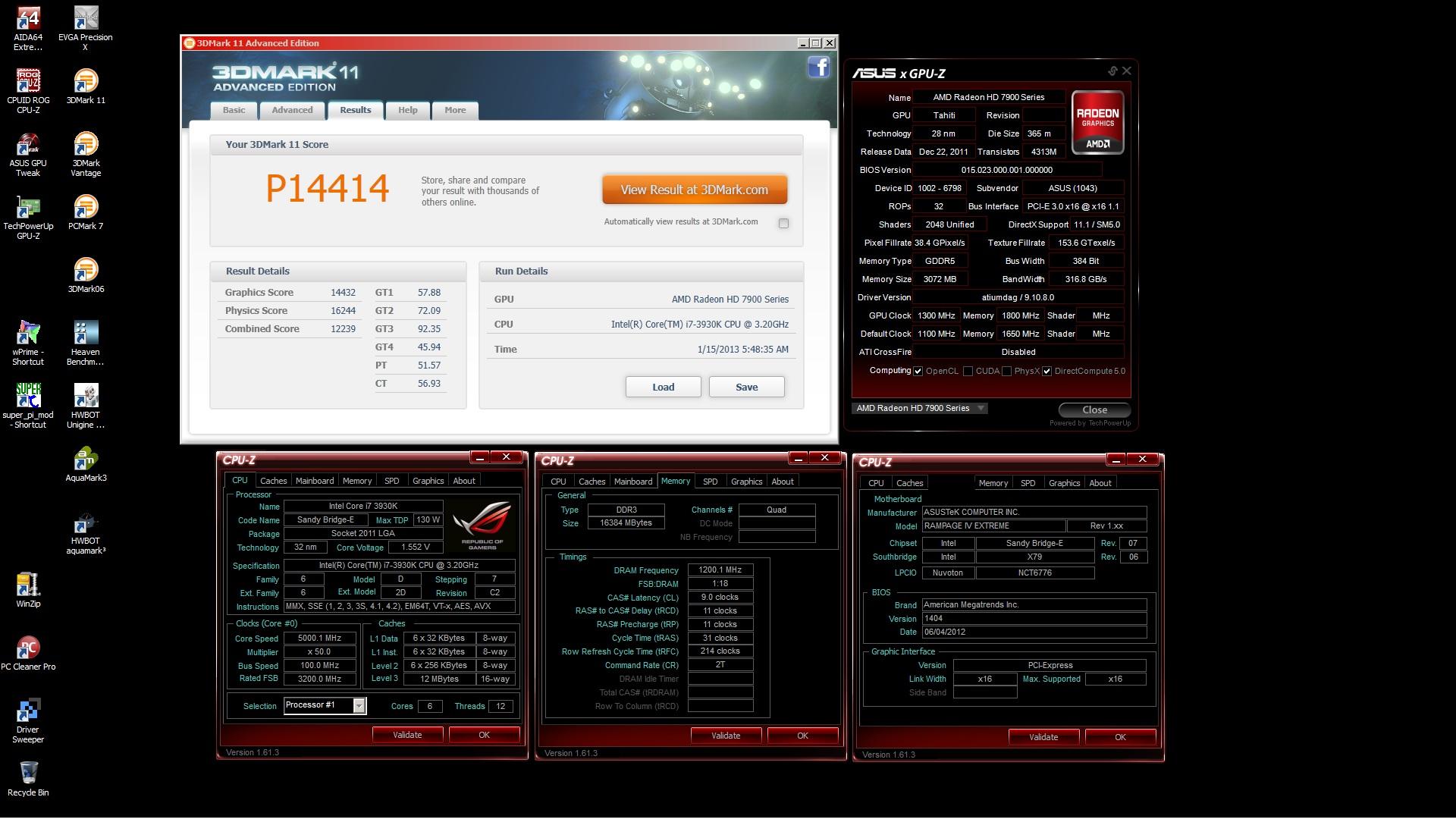The image size is (1456, 819).
Task: Select the PC Cleaner Pro desktop icon
Action: click(x=28, y=654)
